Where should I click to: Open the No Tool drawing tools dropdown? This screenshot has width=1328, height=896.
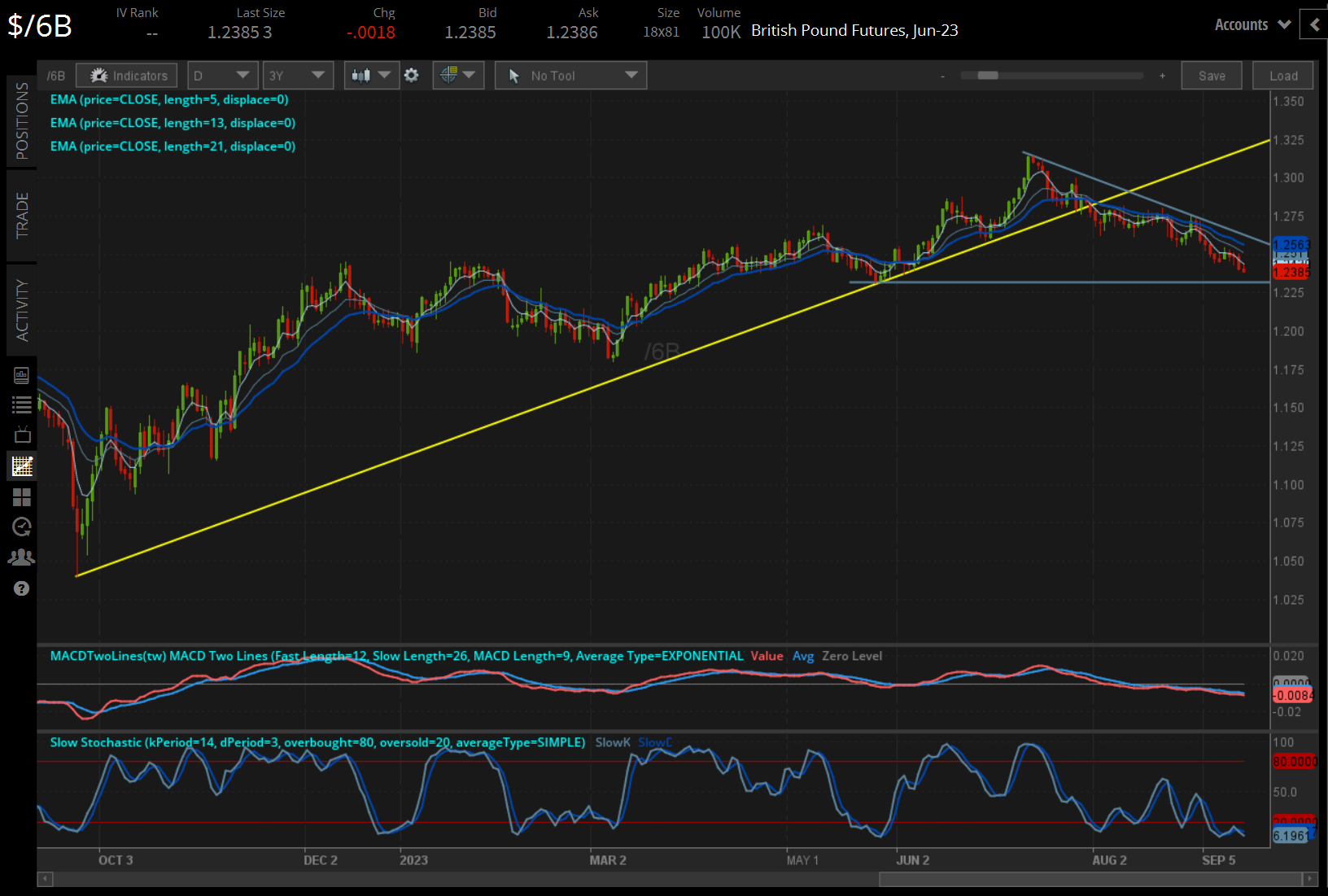(x=570, y=75)
